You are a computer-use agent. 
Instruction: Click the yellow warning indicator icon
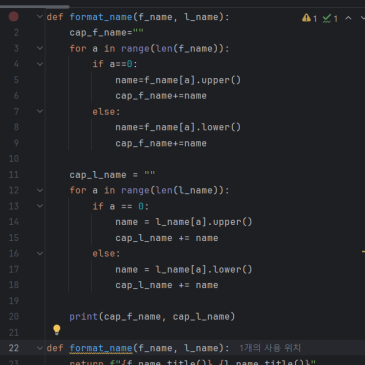point(306,18)
